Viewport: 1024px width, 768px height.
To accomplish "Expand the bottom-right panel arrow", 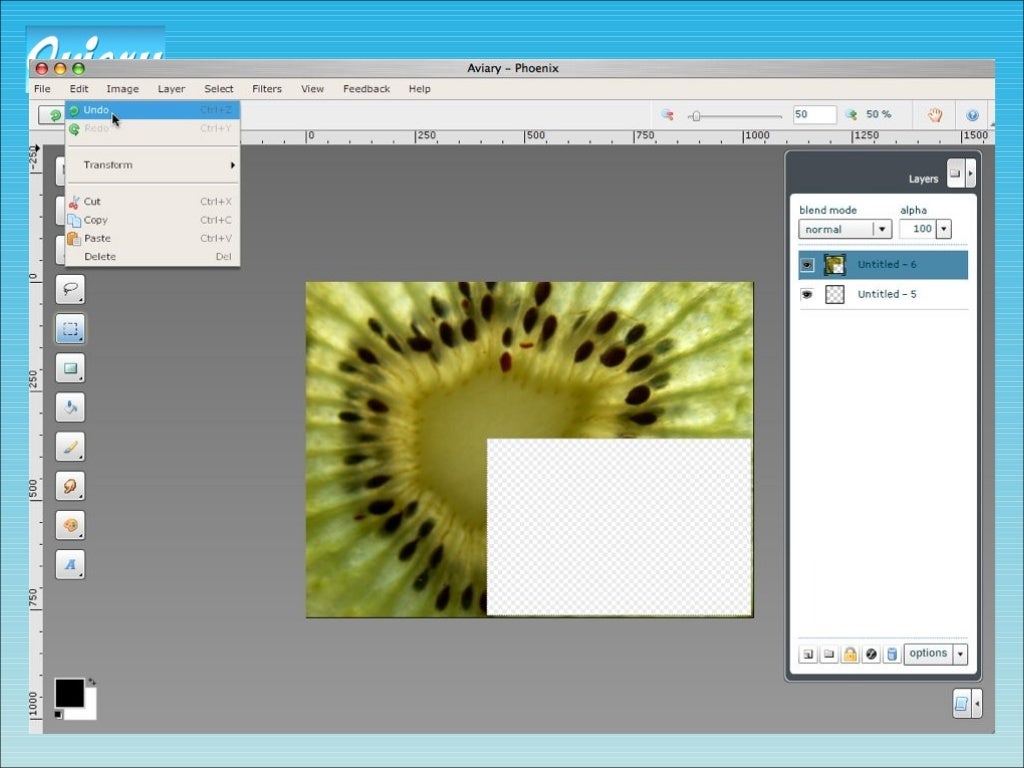I will point(977,703).
